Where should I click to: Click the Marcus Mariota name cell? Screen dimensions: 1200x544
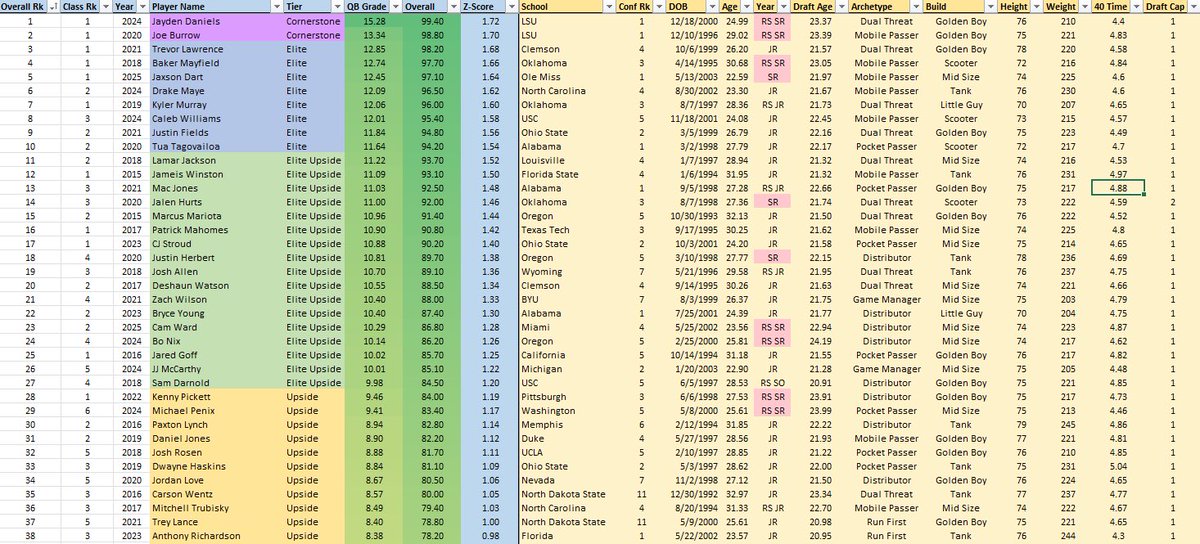pos(215,215)
